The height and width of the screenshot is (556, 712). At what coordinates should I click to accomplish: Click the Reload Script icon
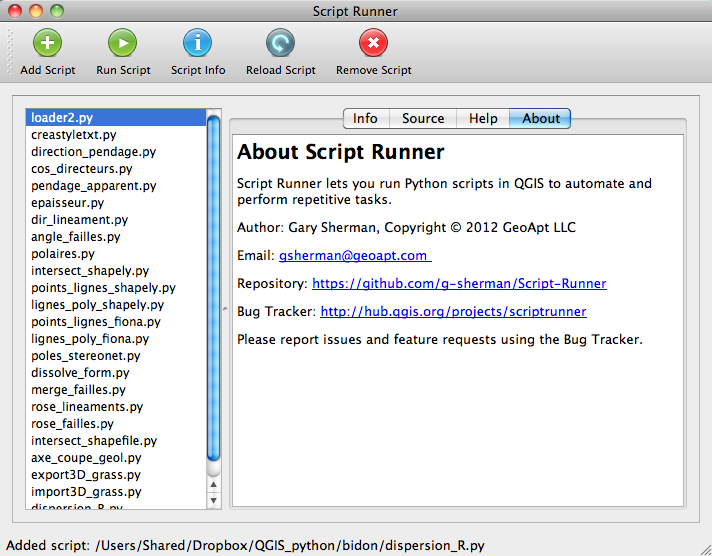tap(280, 44)
